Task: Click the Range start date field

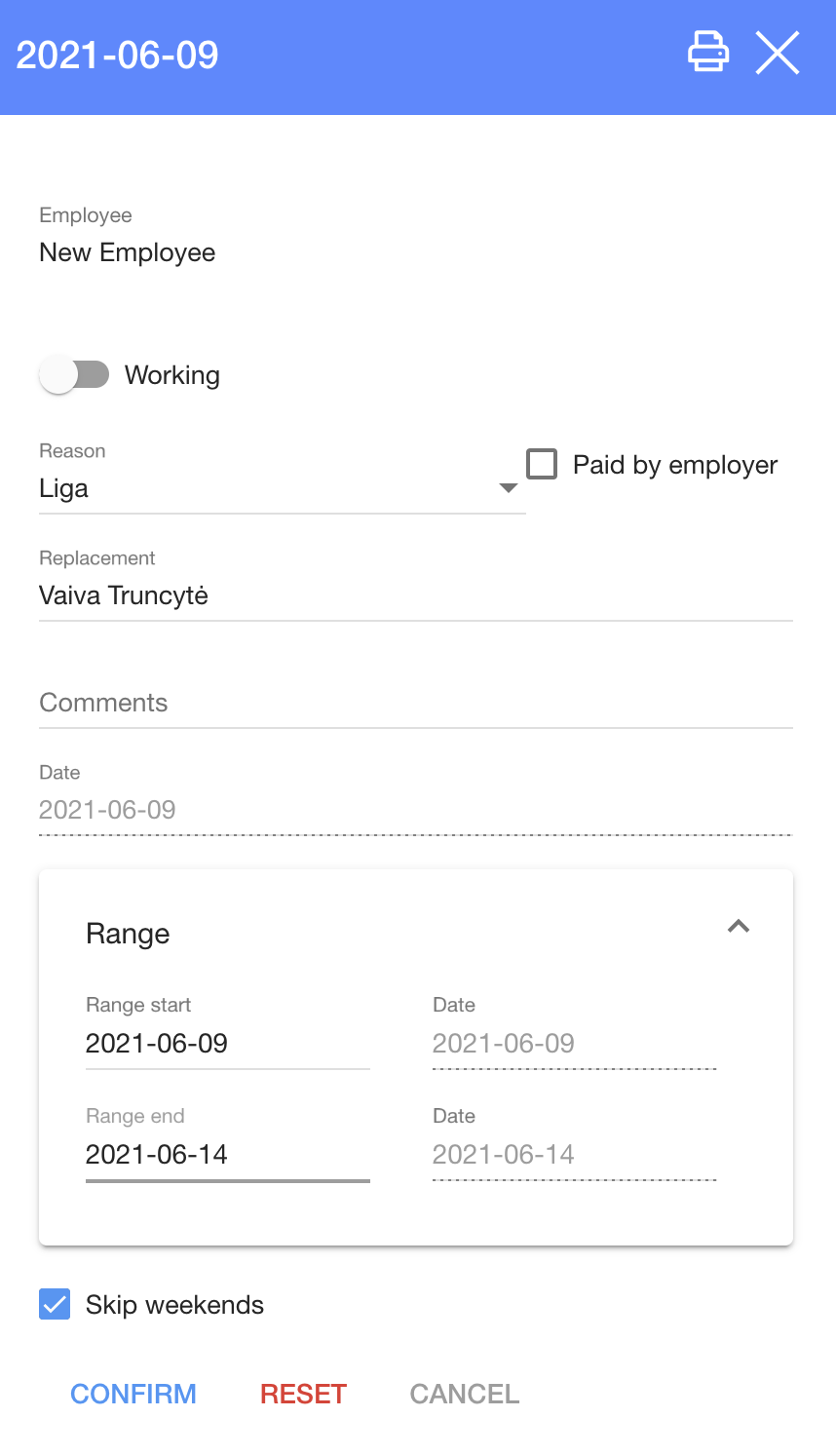Action: pyautogui.click(x=227, y=1044)
